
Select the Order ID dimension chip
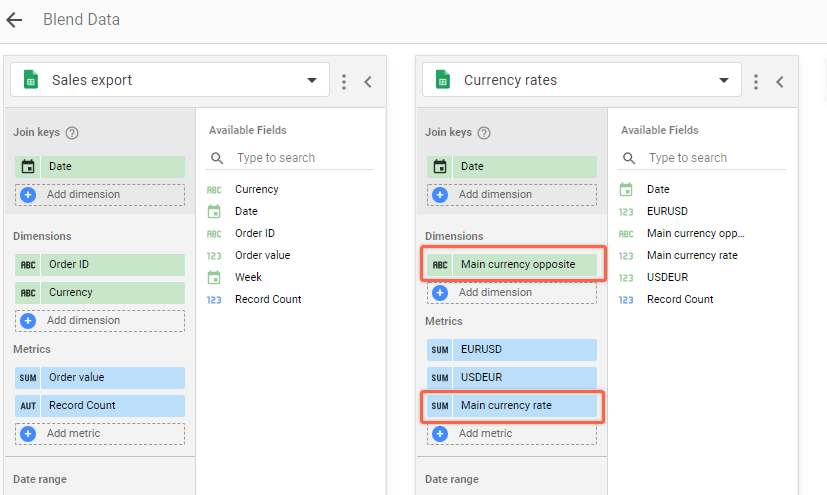coord(100,265)
